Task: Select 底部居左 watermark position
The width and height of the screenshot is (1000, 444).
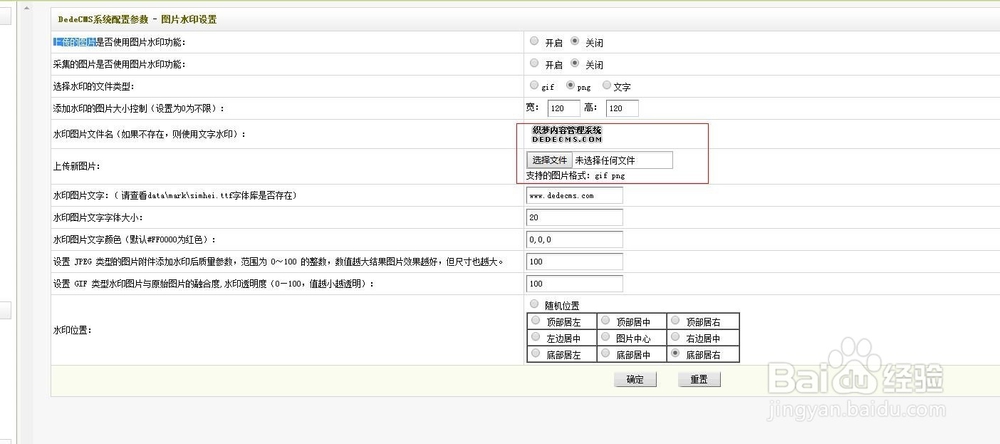Action: click(x=536, y=353)
